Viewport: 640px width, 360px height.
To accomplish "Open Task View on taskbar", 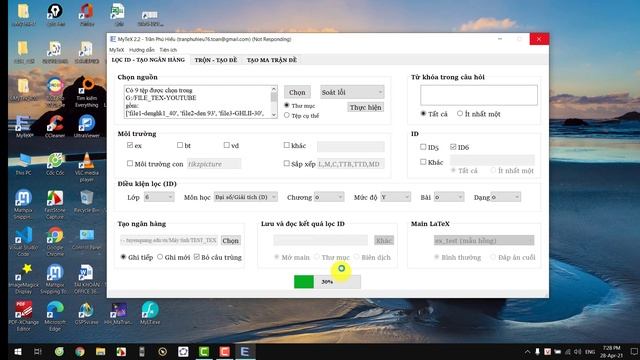I will pos(38,351).
